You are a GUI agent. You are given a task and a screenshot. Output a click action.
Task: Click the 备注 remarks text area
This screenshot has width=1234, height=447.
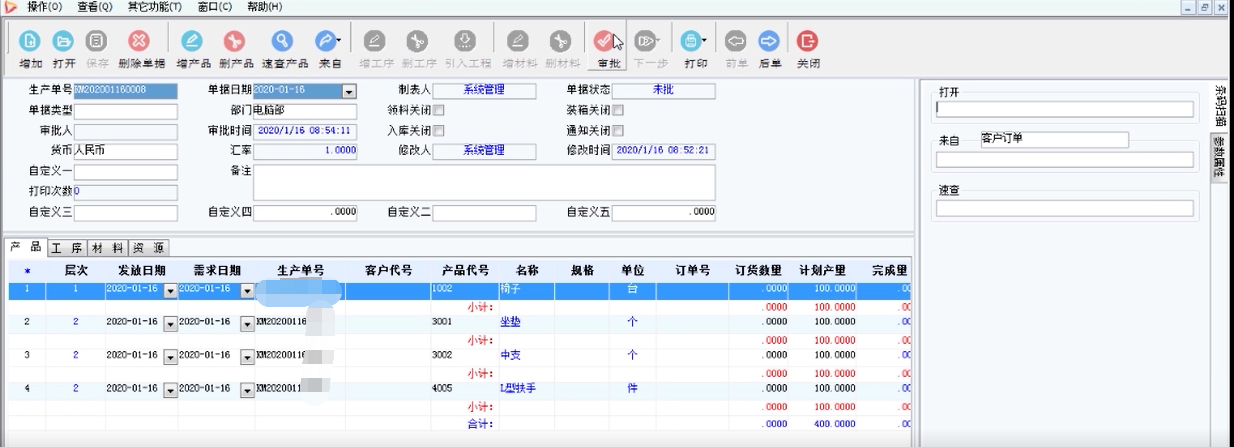coord(484,183)
